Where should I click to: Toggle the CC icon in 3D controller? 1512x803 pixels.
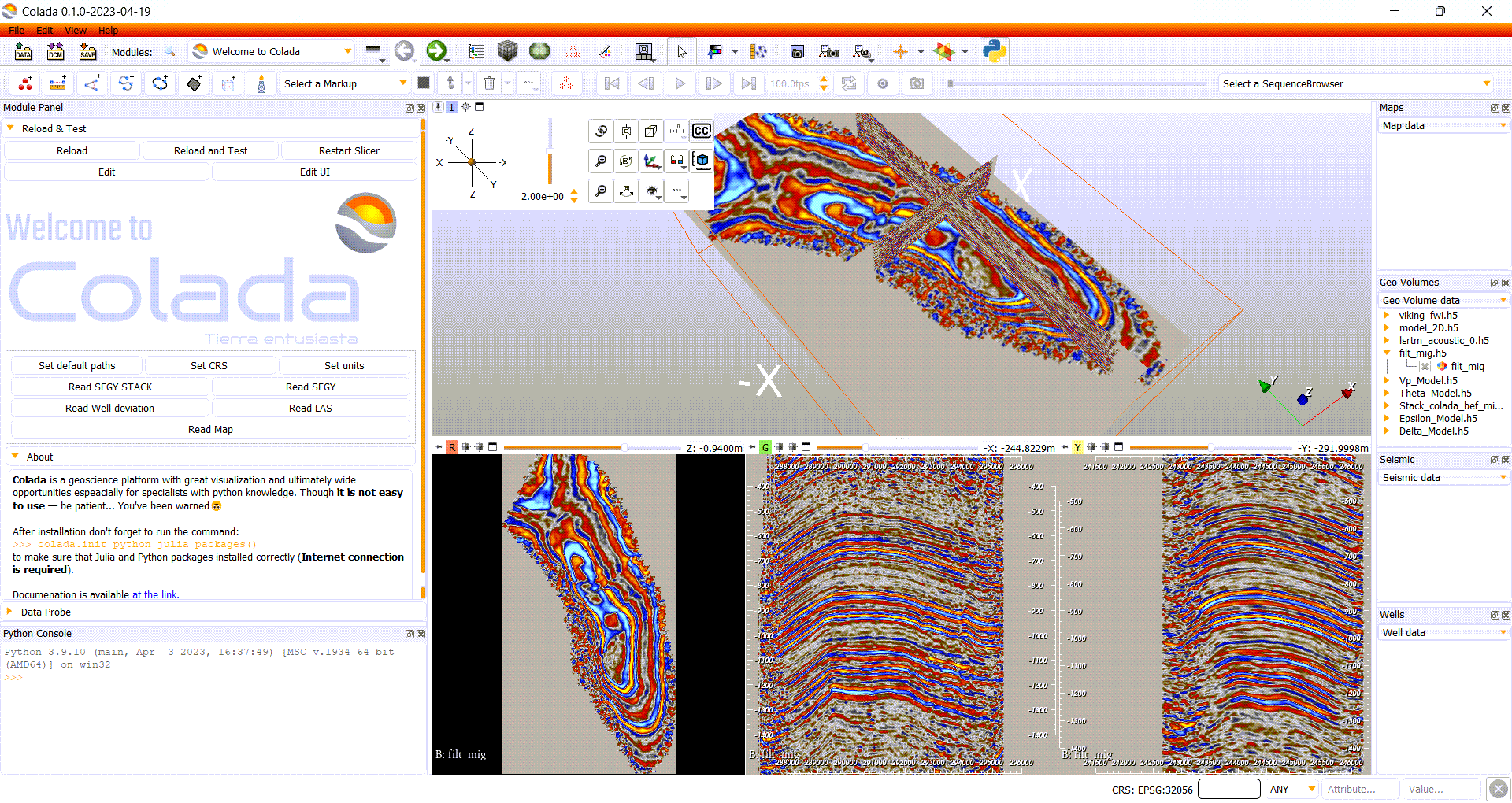[701, 131]
